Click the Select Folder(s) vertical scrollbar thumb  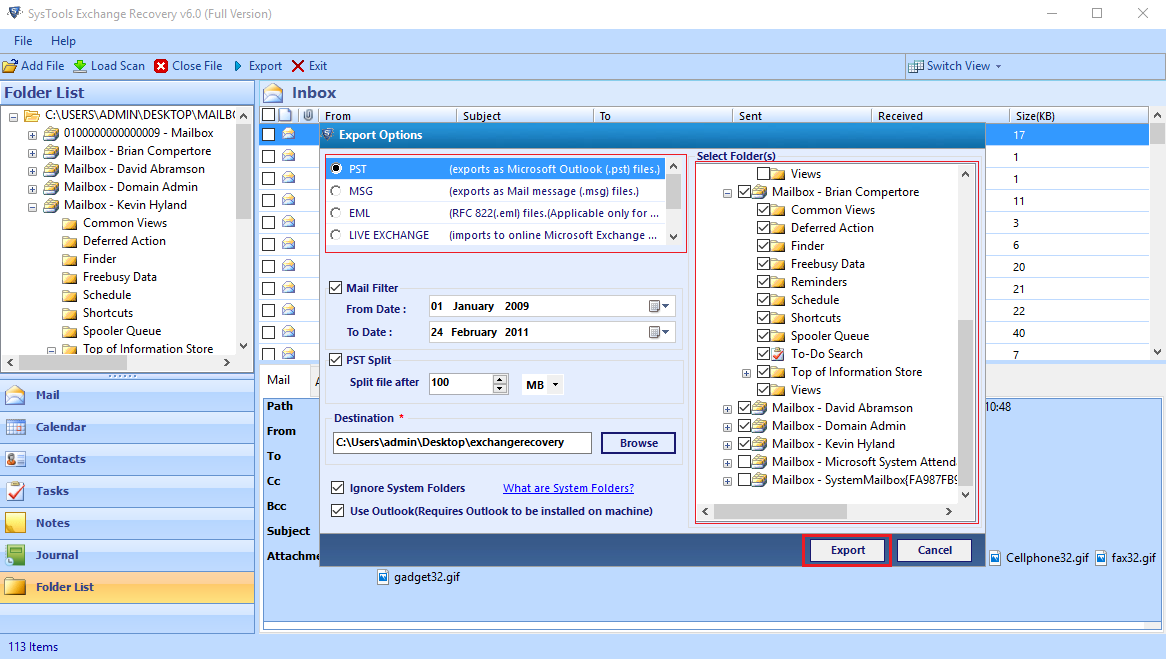click(x=965, y=402)
